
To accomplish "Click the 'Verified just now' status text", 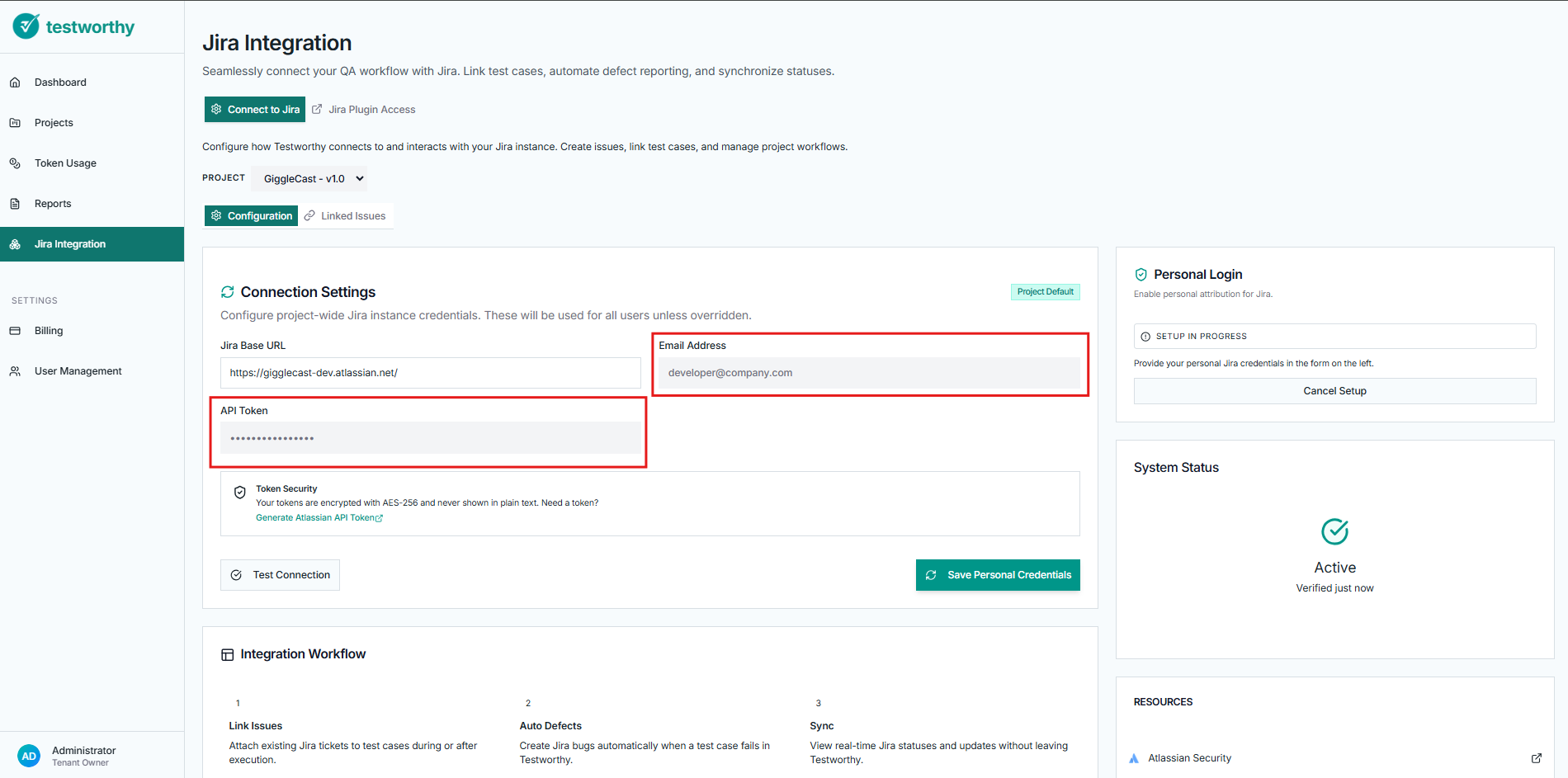I will [x=1334, y=588].
